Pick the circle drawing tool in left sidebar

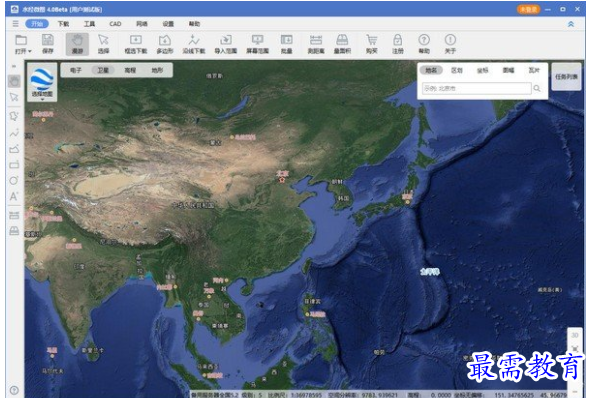point(14,181)
